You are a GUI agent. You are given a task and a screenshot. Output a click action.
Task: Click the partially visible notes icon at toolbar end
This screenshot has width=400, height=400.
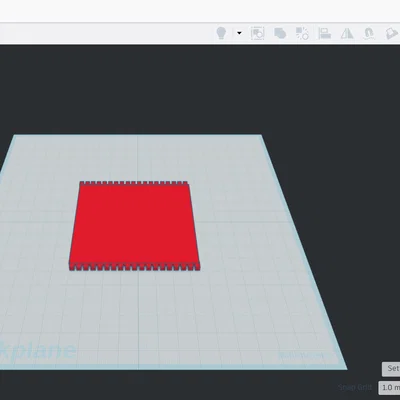[x=392, y=33]
